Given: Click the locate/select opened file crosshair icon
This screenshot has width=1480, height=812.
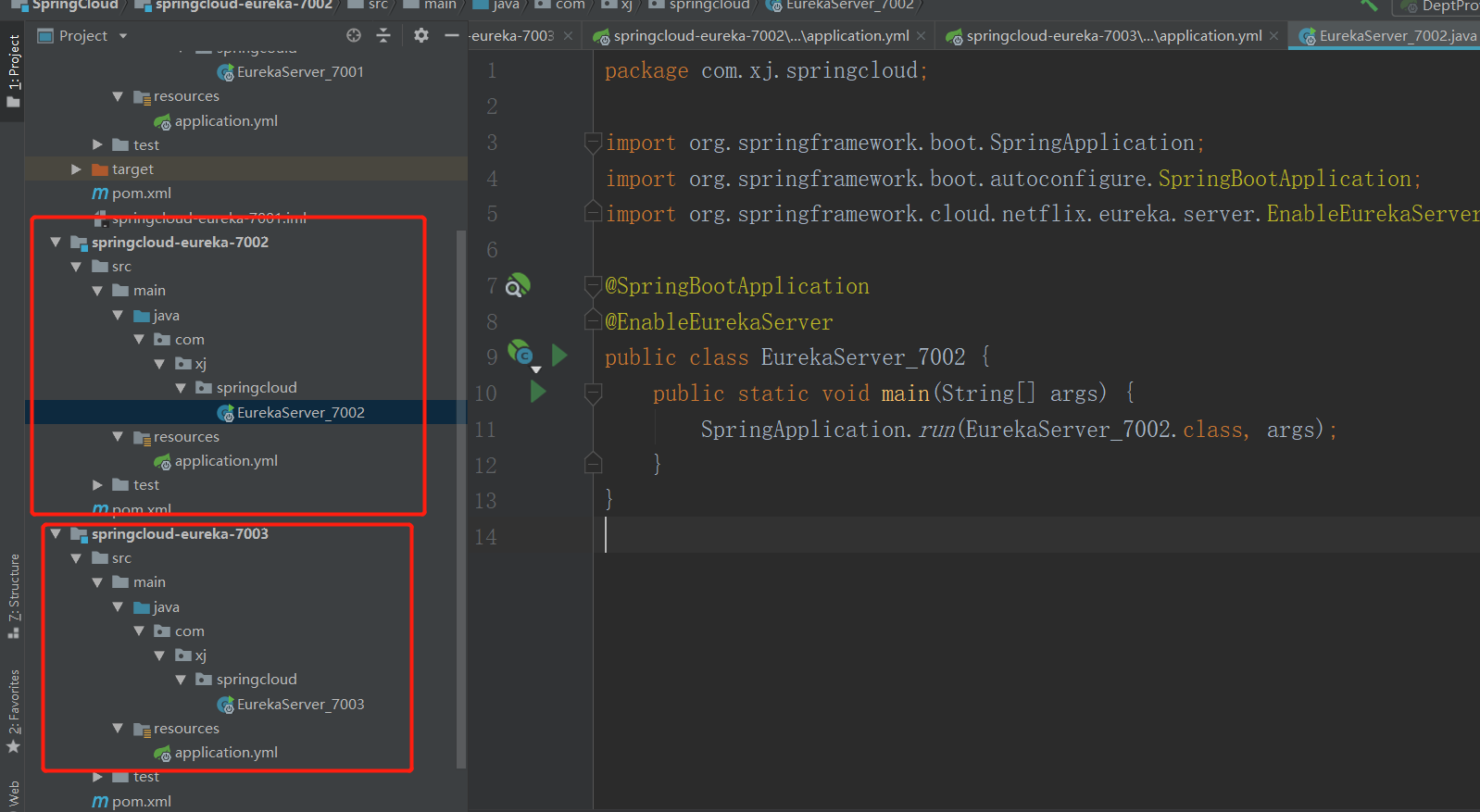Looking at the screenshot, I should [x=354, y=35].
